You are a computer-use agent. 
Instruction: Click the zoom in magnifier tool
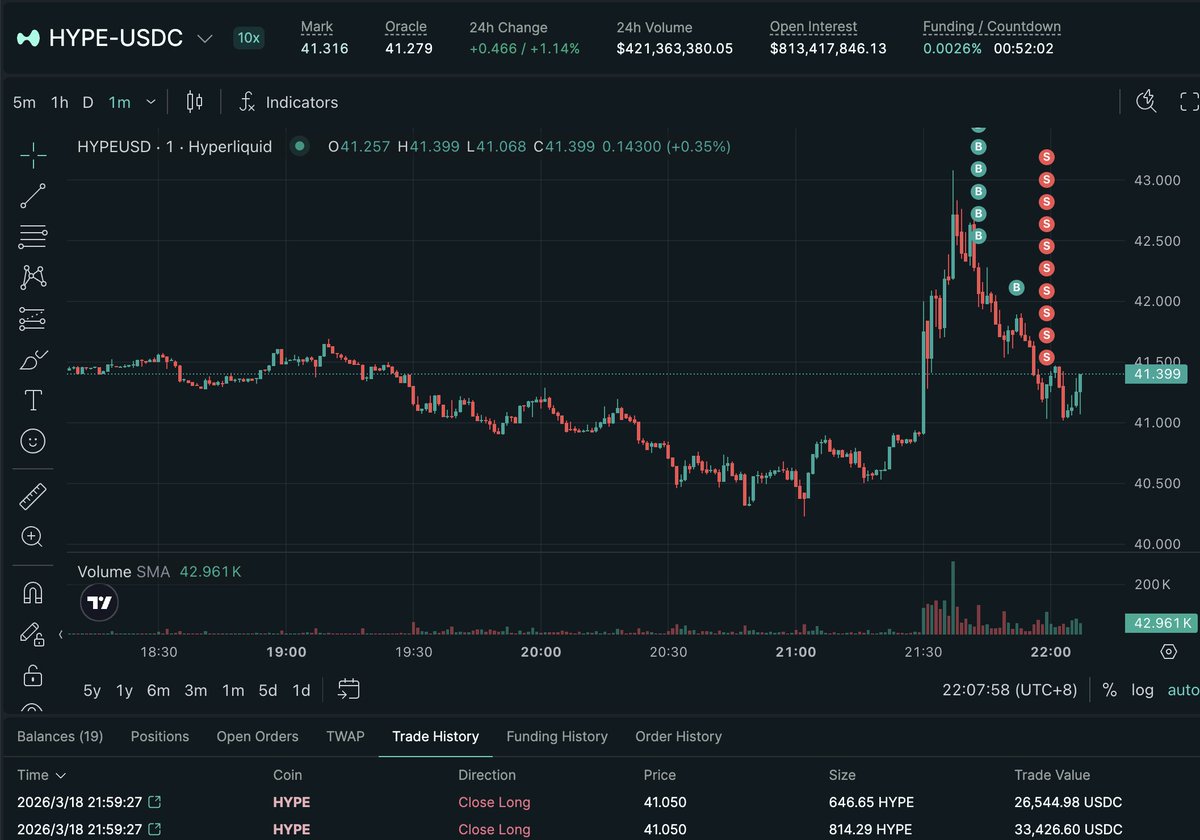pos(33,537)
